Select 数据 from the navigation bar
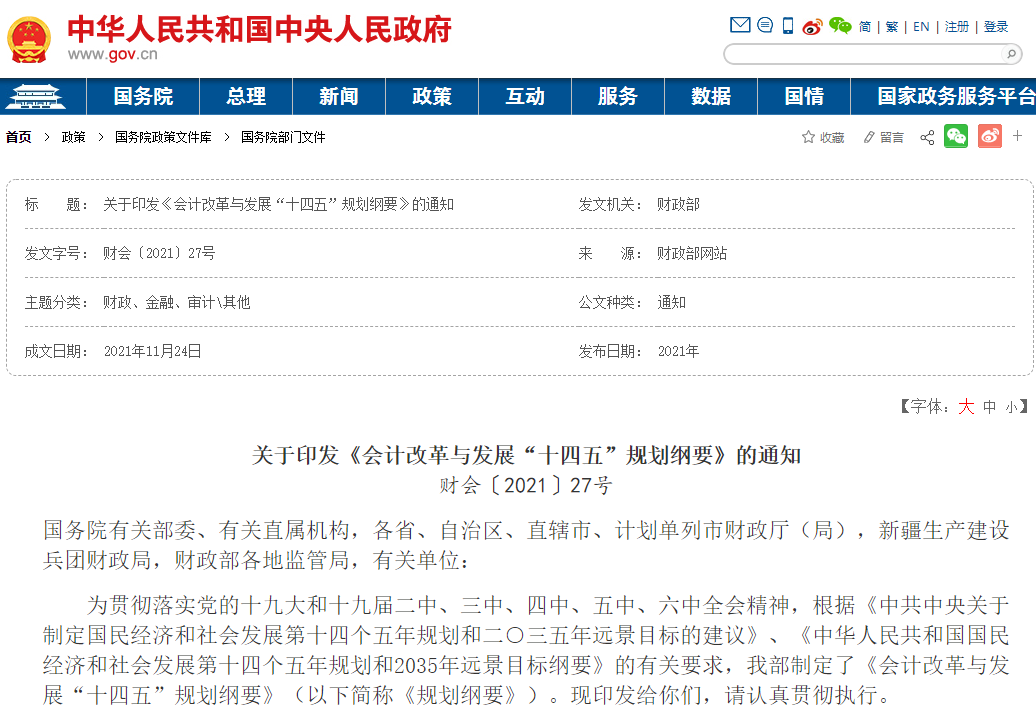1036x711 pixels. pos(710,97)
